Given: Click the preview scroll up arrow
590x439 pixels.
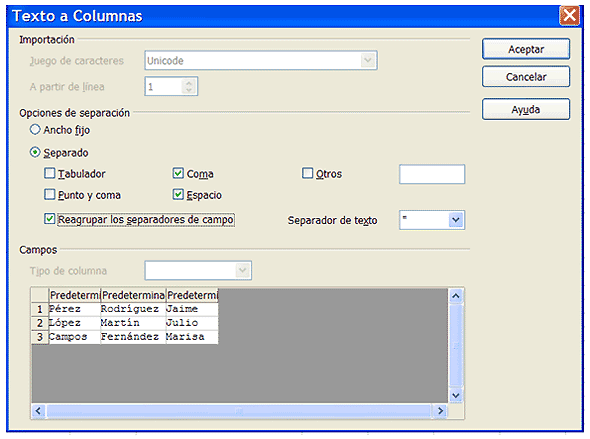Looking at the screenshot, I should tap(456, 296).
